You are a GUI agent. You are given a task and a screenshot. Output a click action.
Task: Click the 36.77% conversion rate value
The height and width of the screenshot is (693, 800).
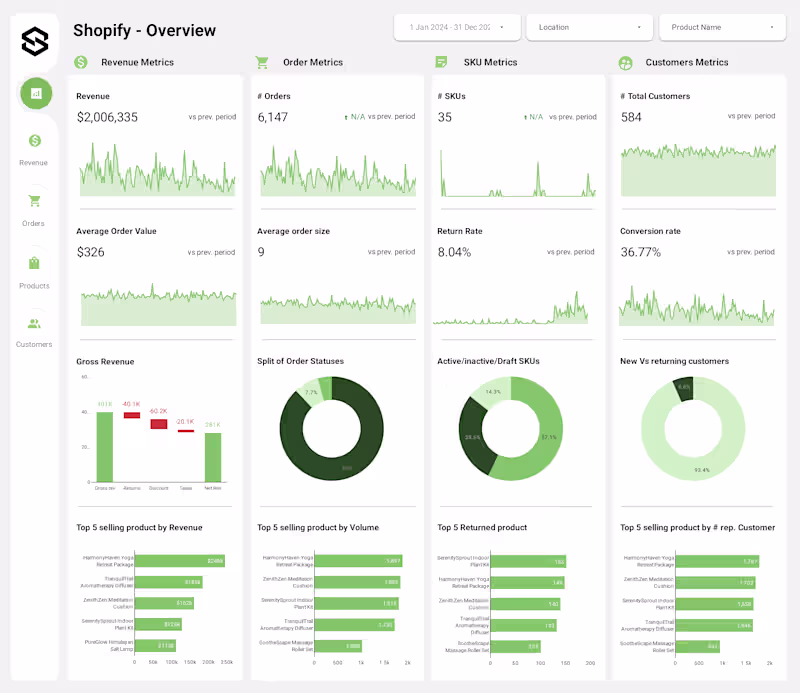click(x=640, y=252)
